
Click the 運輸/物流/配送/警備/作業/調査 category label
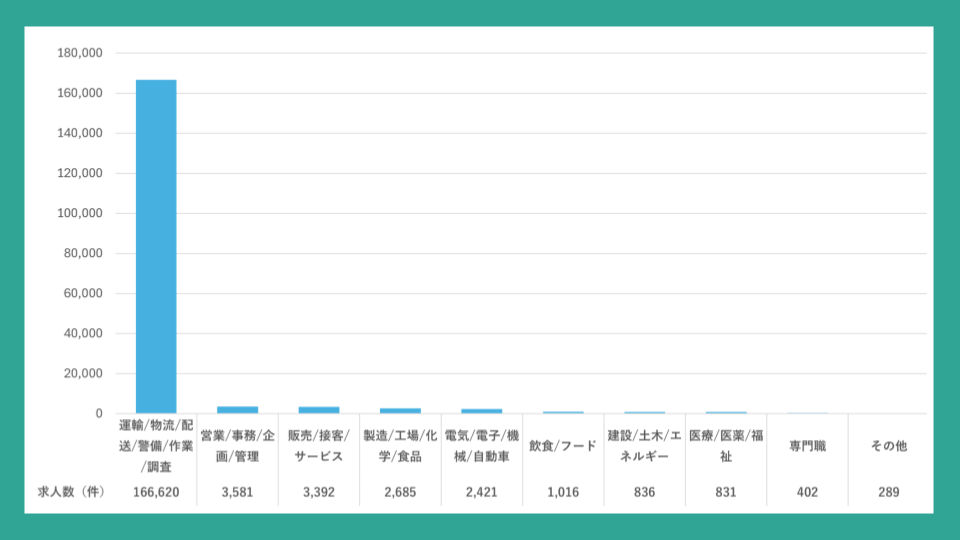pos(156,446)
